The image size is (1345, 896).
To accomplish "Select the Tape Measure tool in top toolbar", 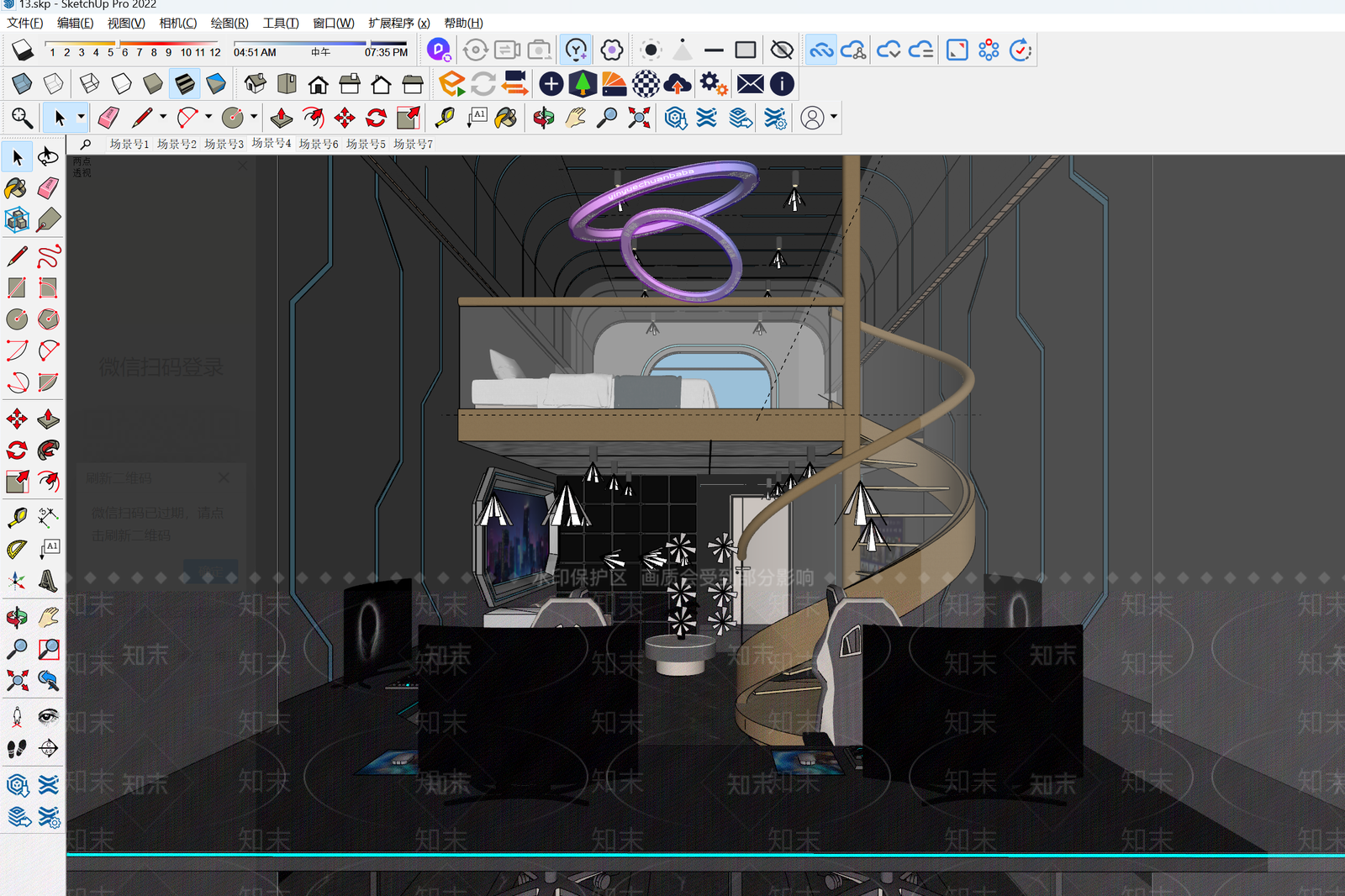I will coord(445,118).
